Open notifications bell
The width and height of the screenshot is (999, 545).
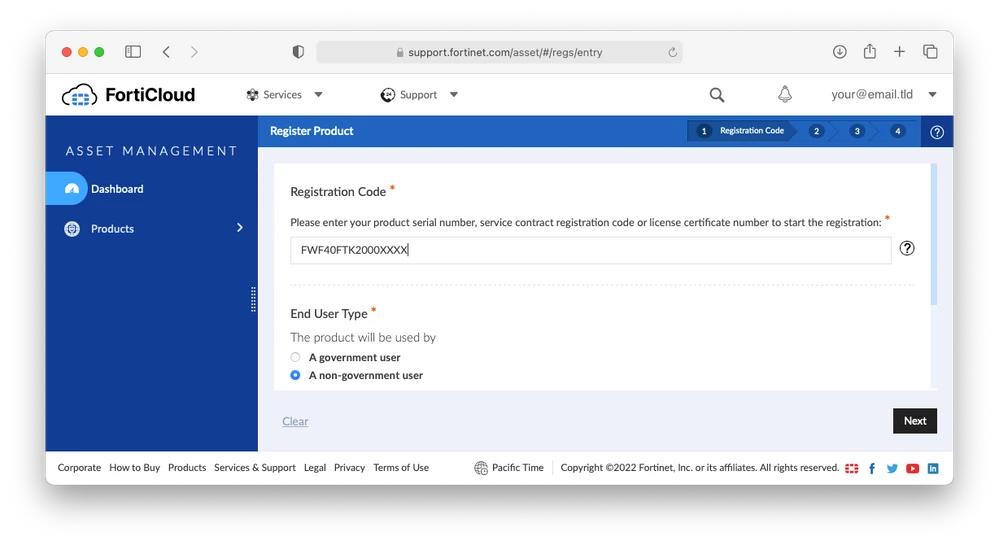(785, 94)
